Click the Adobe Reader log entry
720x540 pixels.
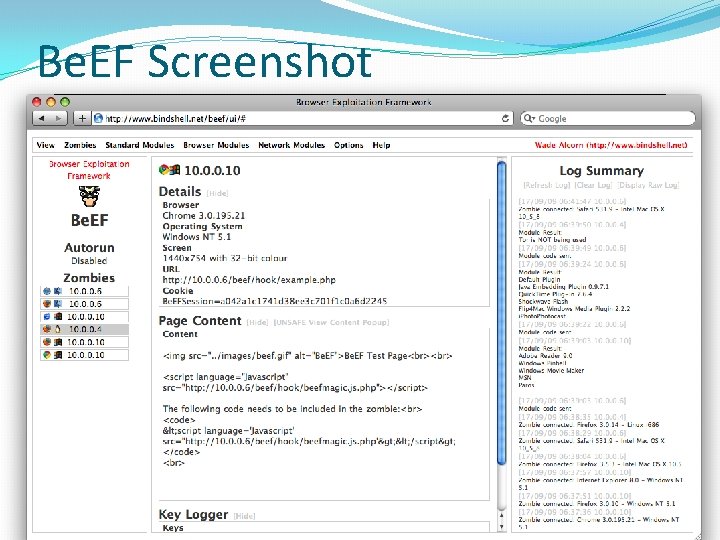[546, 355]
